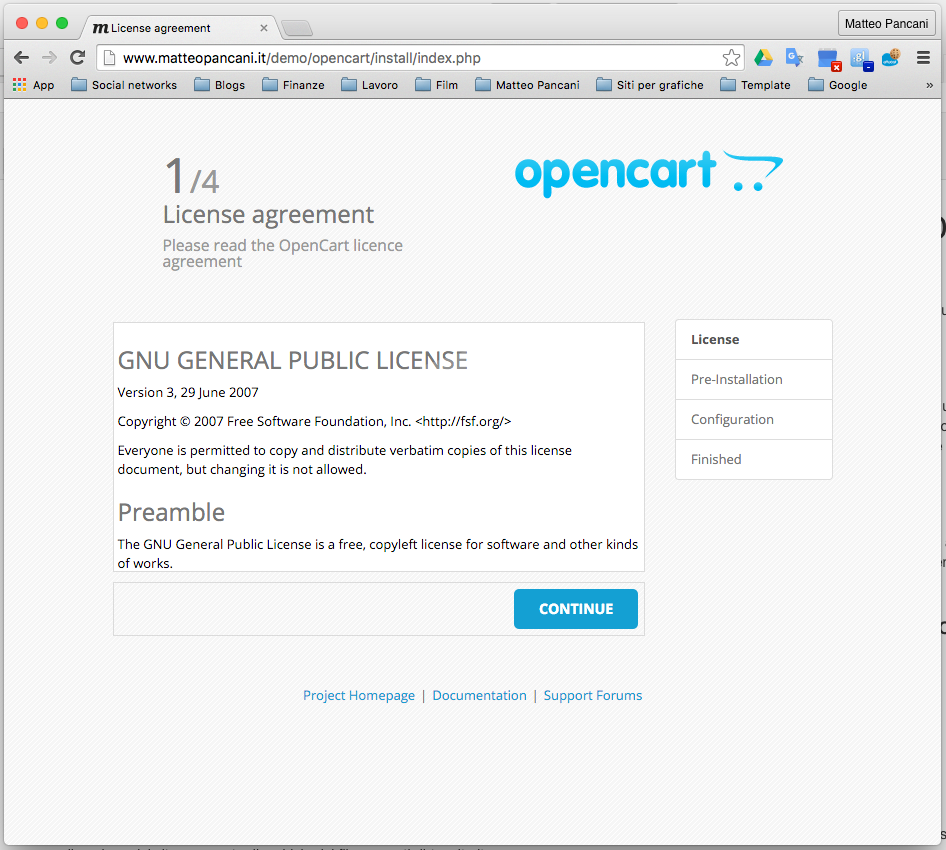Image resolution: width=946 pixels, height=850 pixels.
Task: Click the browser forward arrow
Action: [49, 58]
